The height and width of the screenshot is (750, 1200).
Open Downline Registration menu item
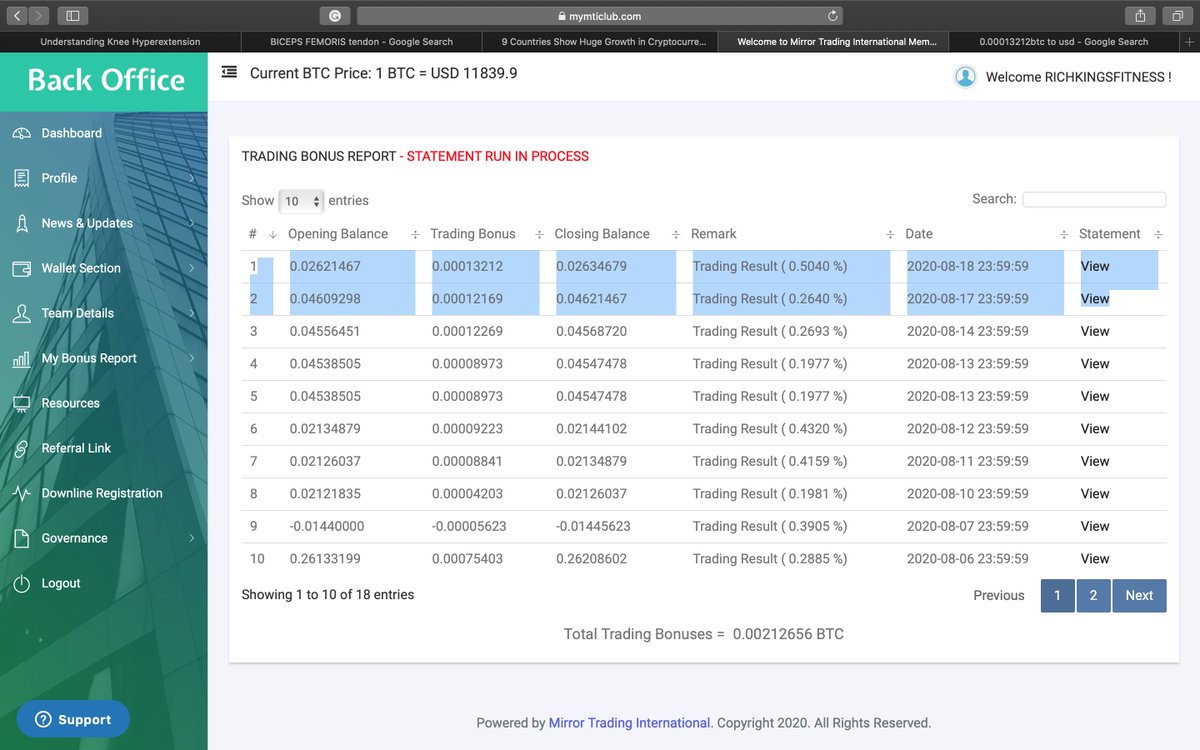tap(102, 493)
